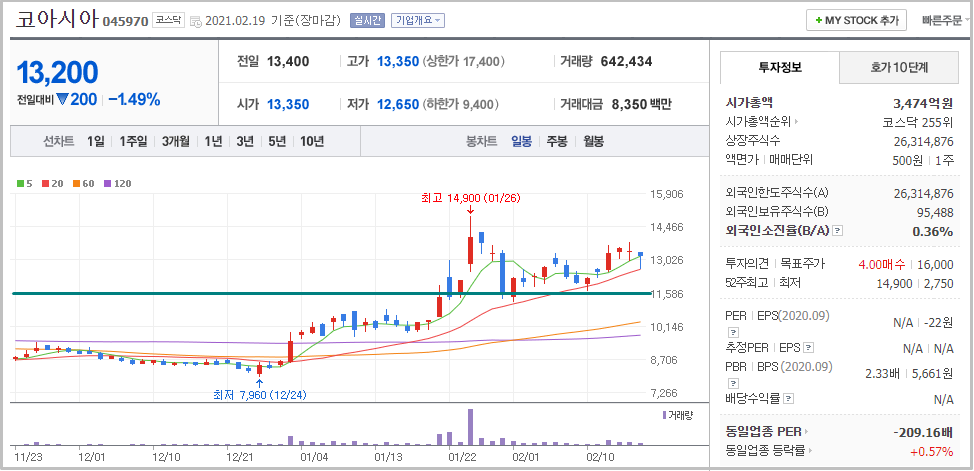Switch to the 호가10단계 tab
The width and height of the screenshot is (974, 471).
click(899, 68)
